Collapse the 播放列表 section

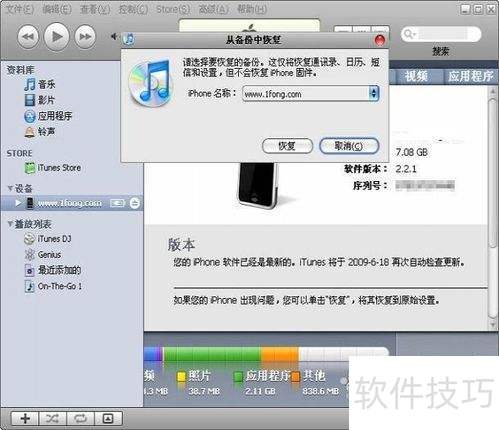10,224
